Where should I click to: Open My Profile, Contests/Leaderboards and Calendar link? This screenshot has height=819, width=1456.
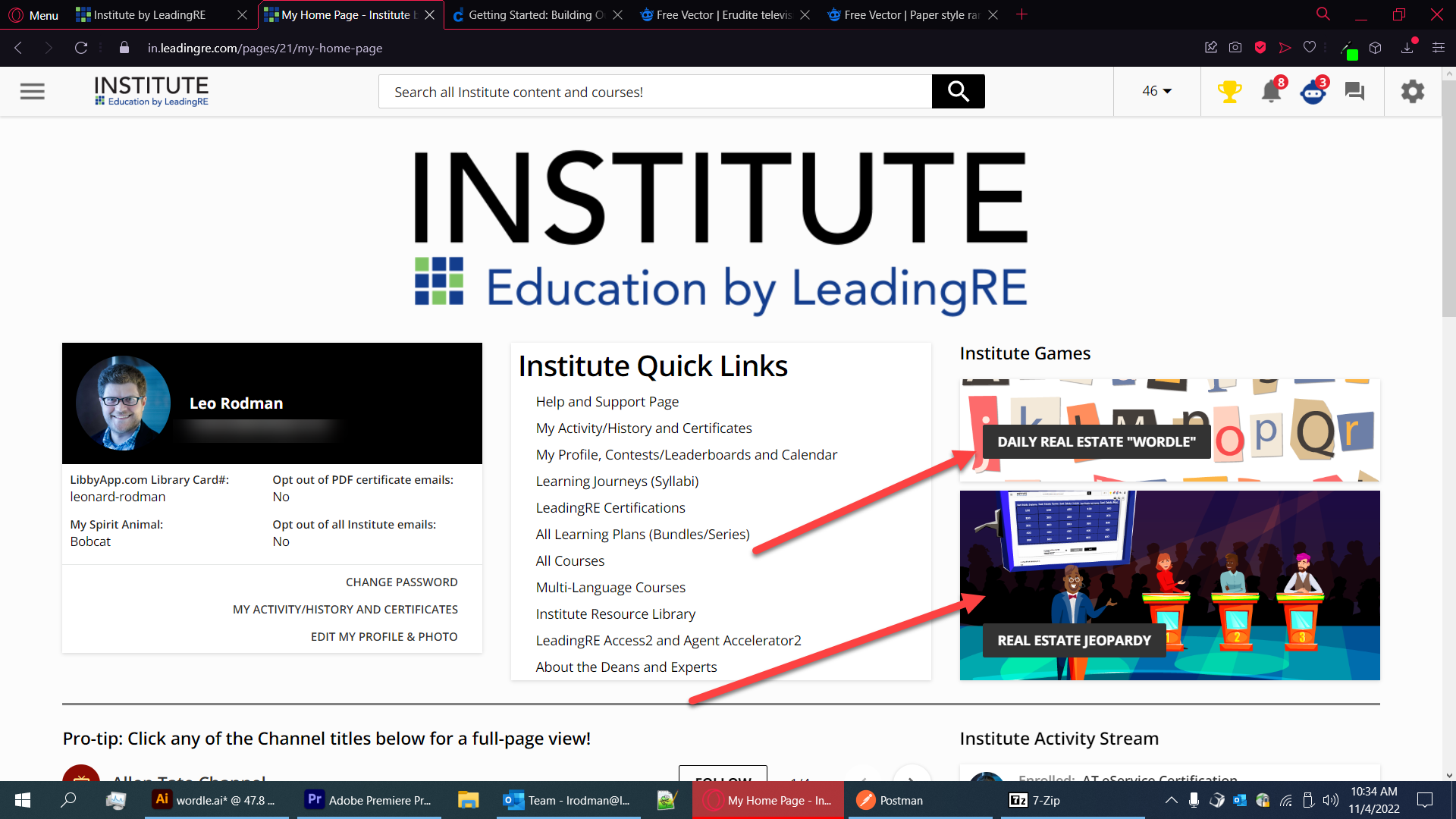click(x=686, y=455)
